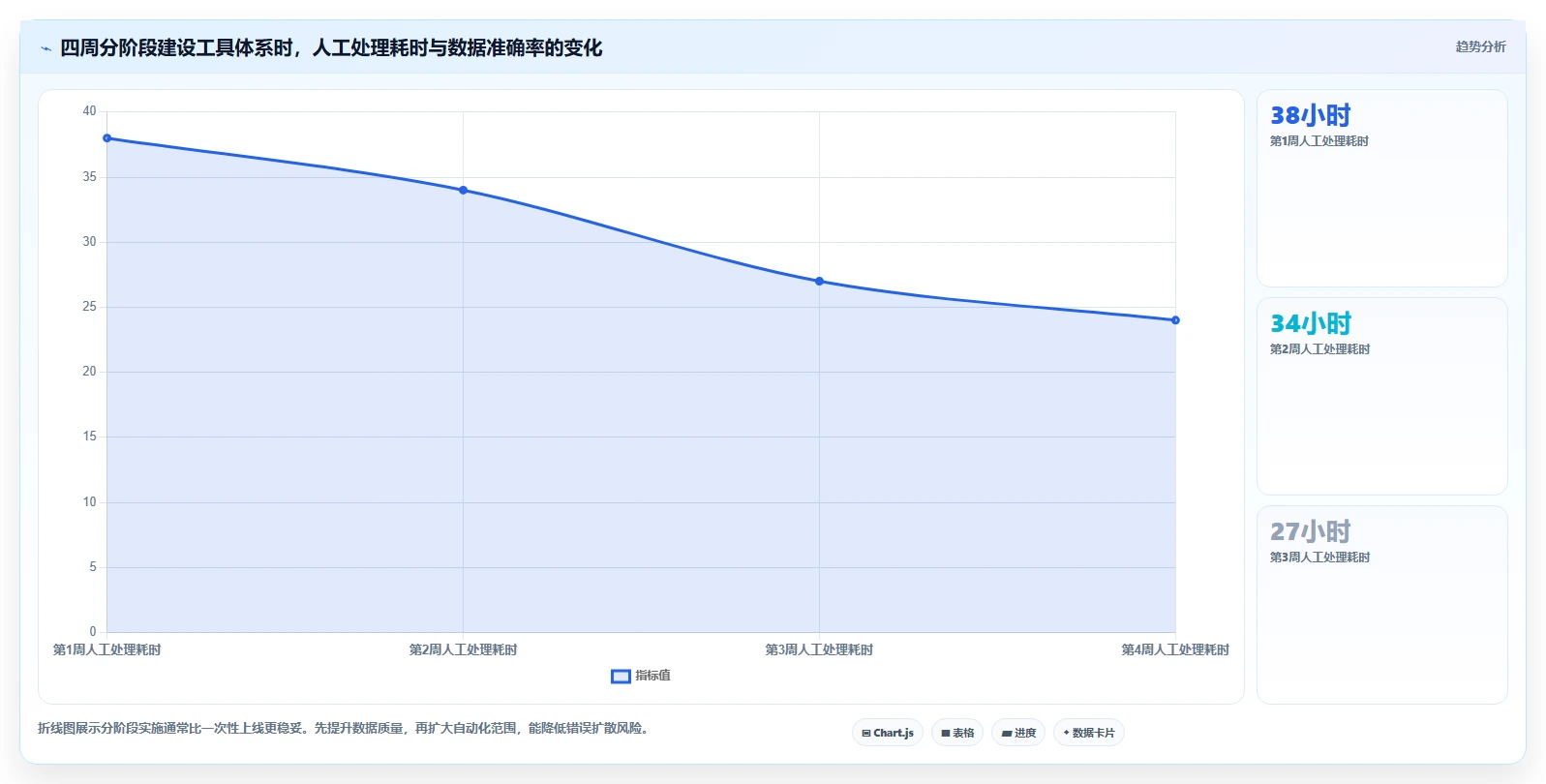Click the 趋势分析 label in the header
1546x784 pixels.
[1480, 46]
